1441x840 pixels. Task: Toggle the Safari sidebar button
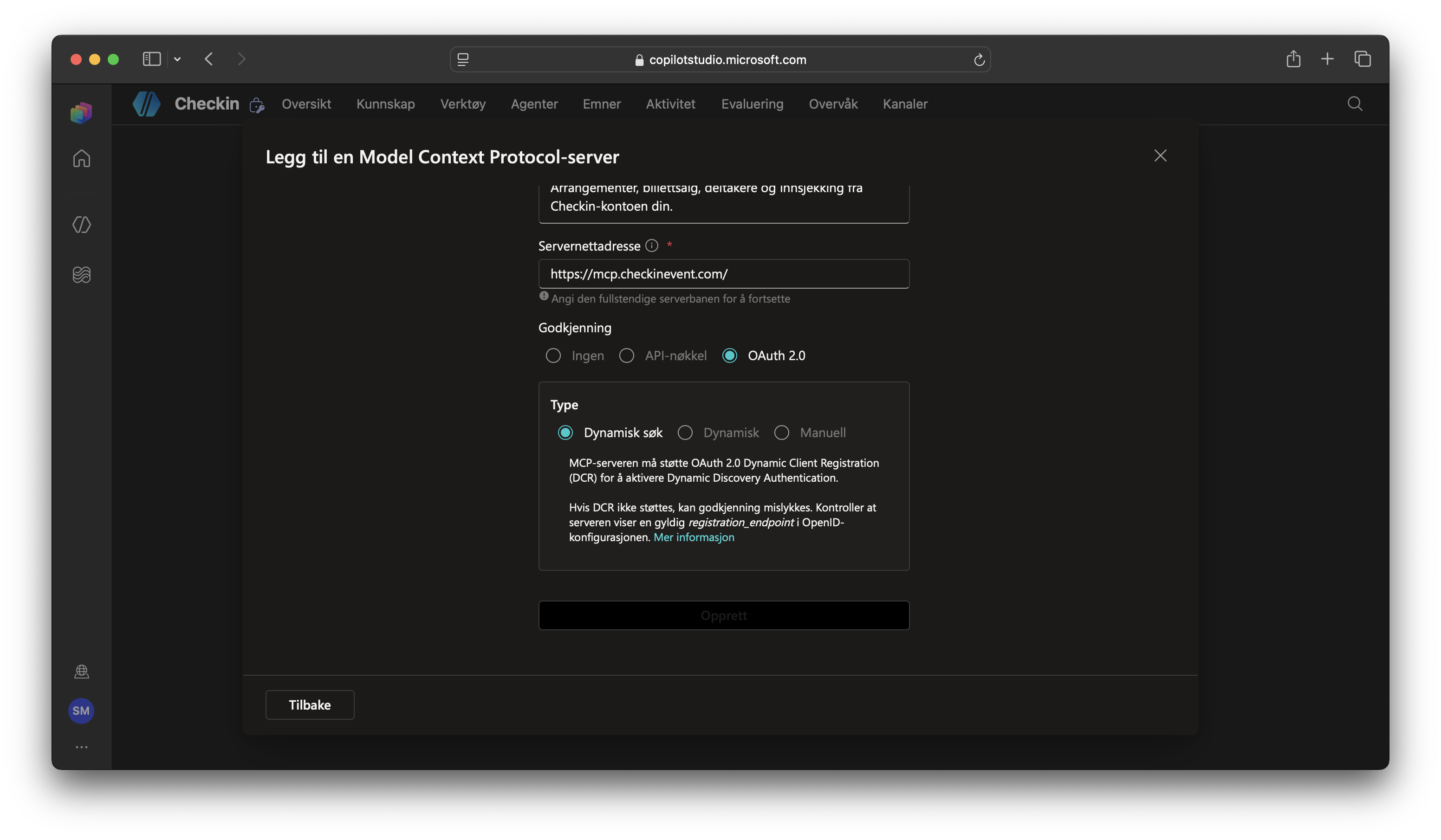(x=151, y=59)
